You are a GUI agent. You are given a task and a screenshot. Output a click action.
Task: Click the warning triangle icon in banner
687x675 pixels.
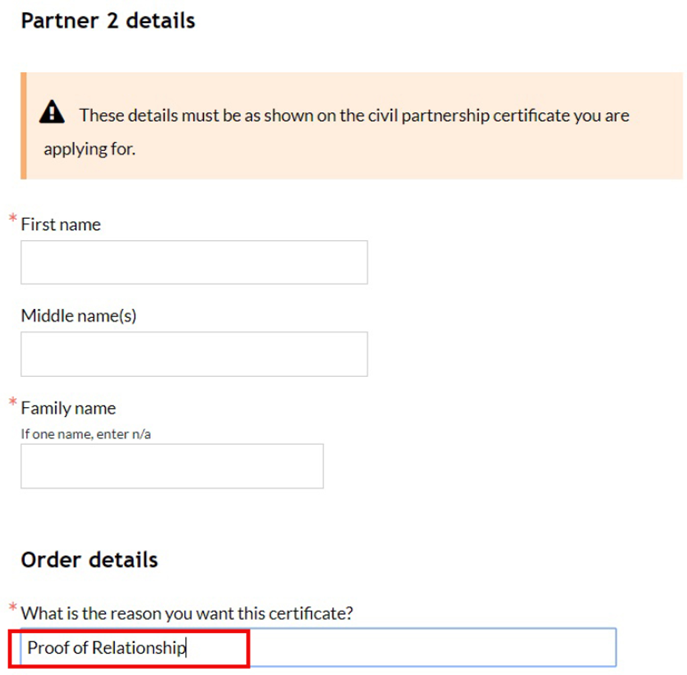click(x=52, y=113)
